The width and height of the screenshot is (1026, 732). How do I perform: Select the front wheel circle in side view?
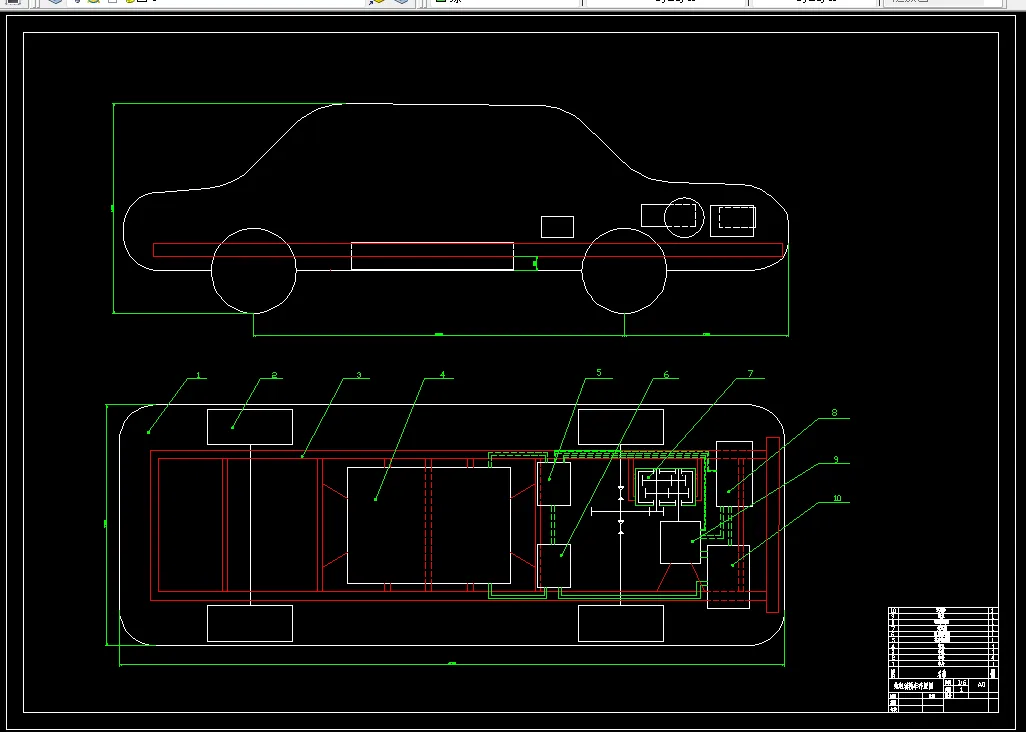tap(624, 271)
